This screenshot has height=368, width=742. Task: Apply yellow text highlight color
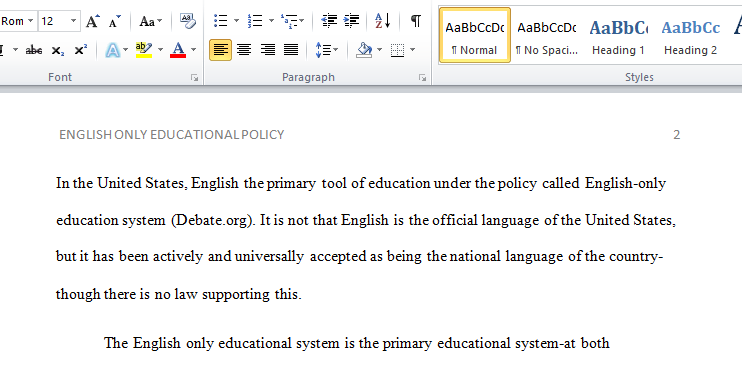(143, 50)
